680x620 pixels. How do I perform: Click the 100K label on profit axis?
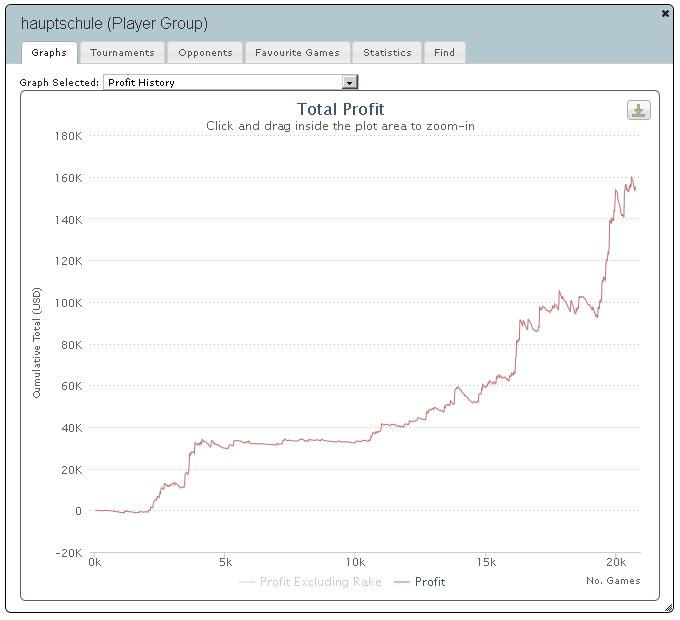tap(68, 303)
